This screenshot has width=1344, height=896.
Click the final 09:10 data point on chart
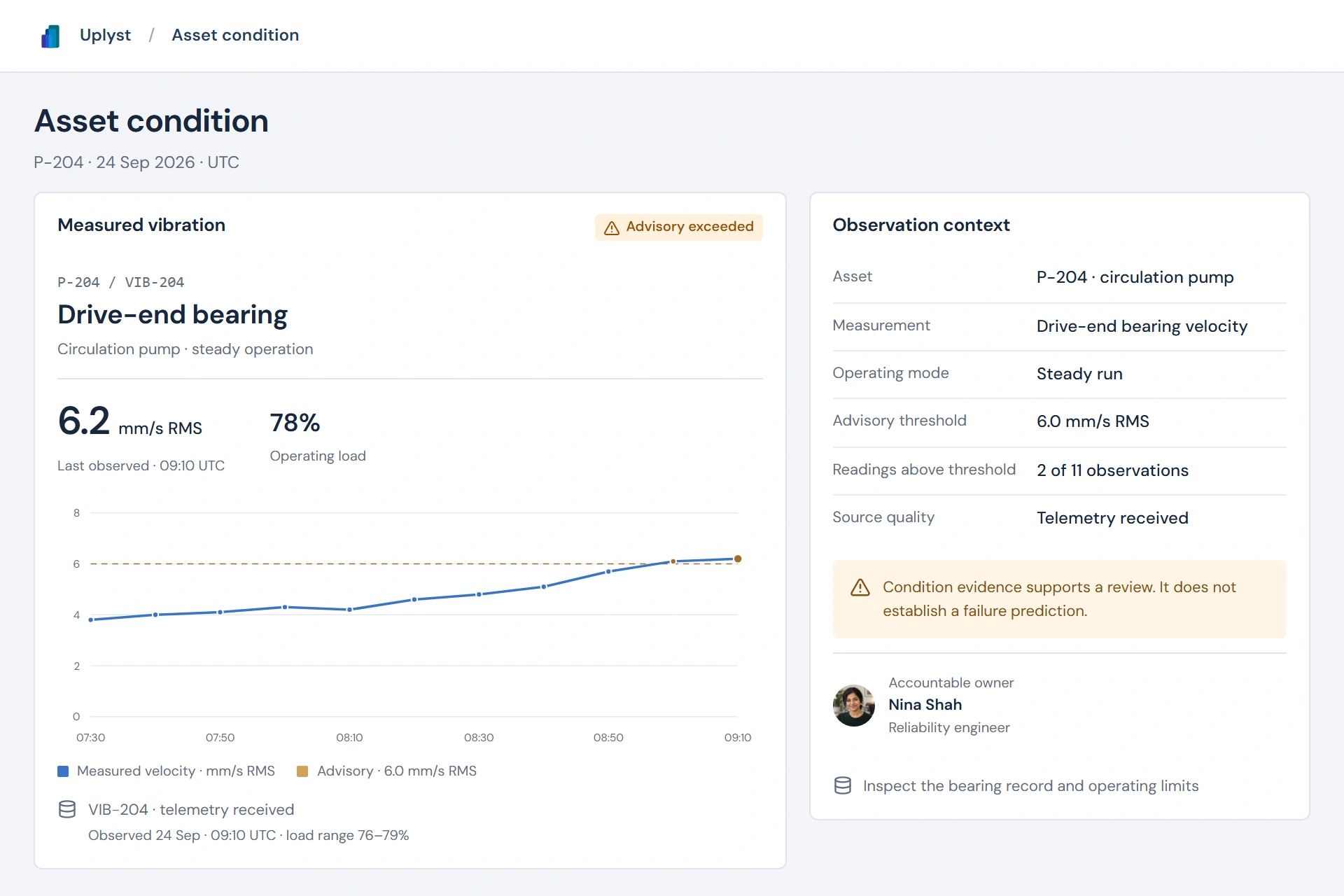coord(738,559)
